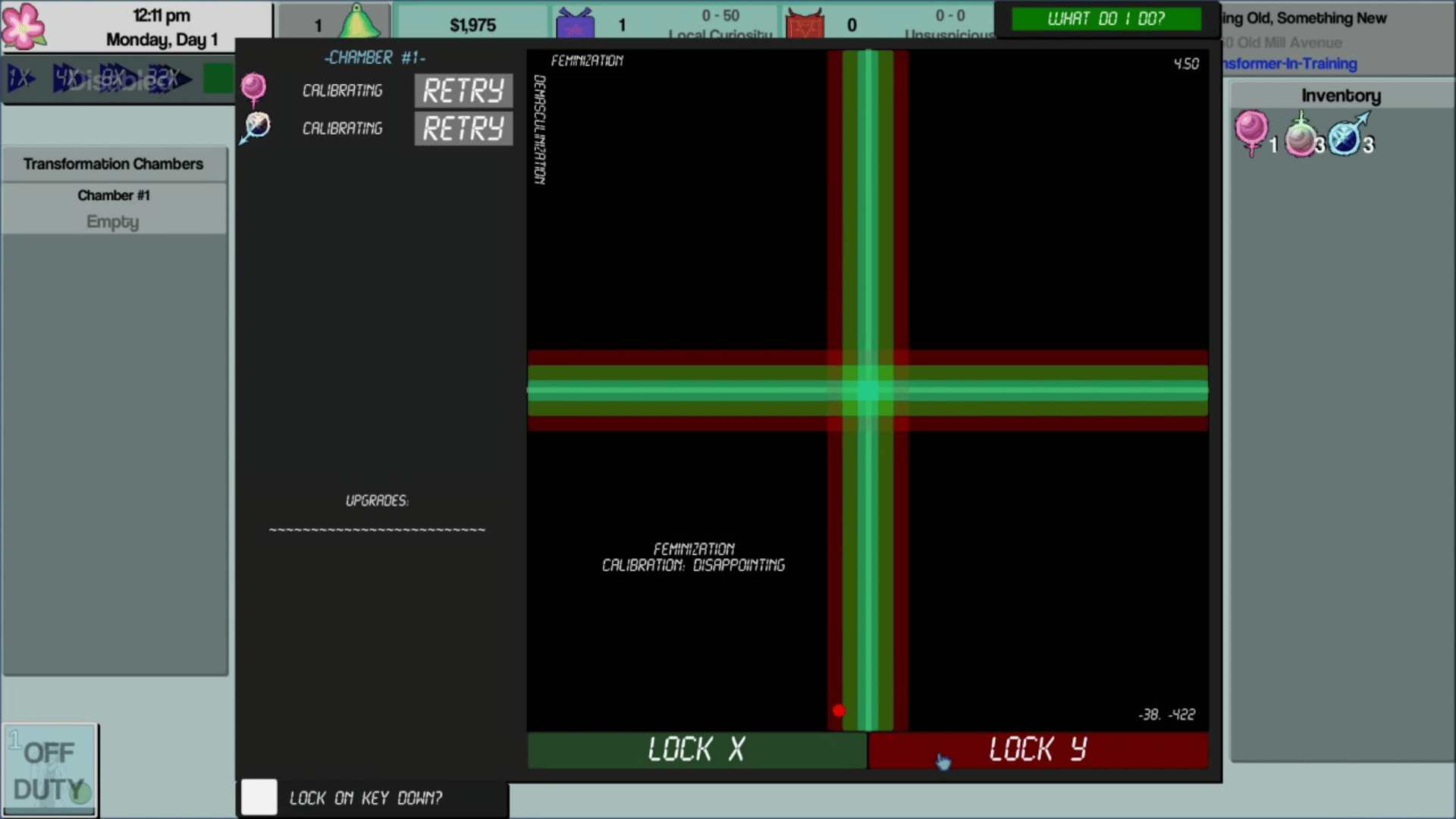
Task: Click the purple gift box curiosity icon
Action: click(576, 23)
